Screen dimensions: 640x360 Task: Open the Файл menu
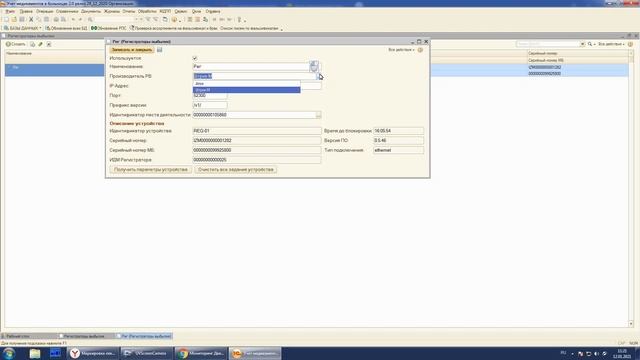point(10,11)
